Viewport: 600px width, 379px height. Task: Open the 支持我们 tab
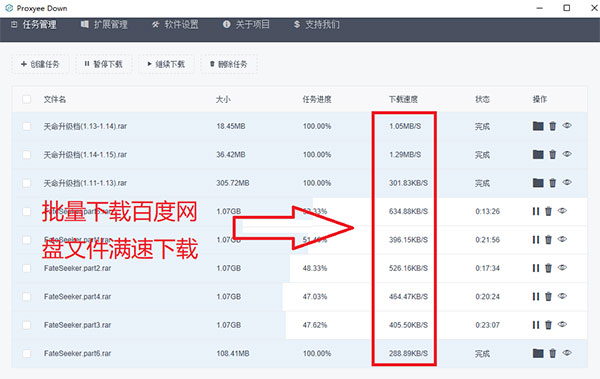pos(317,25)
